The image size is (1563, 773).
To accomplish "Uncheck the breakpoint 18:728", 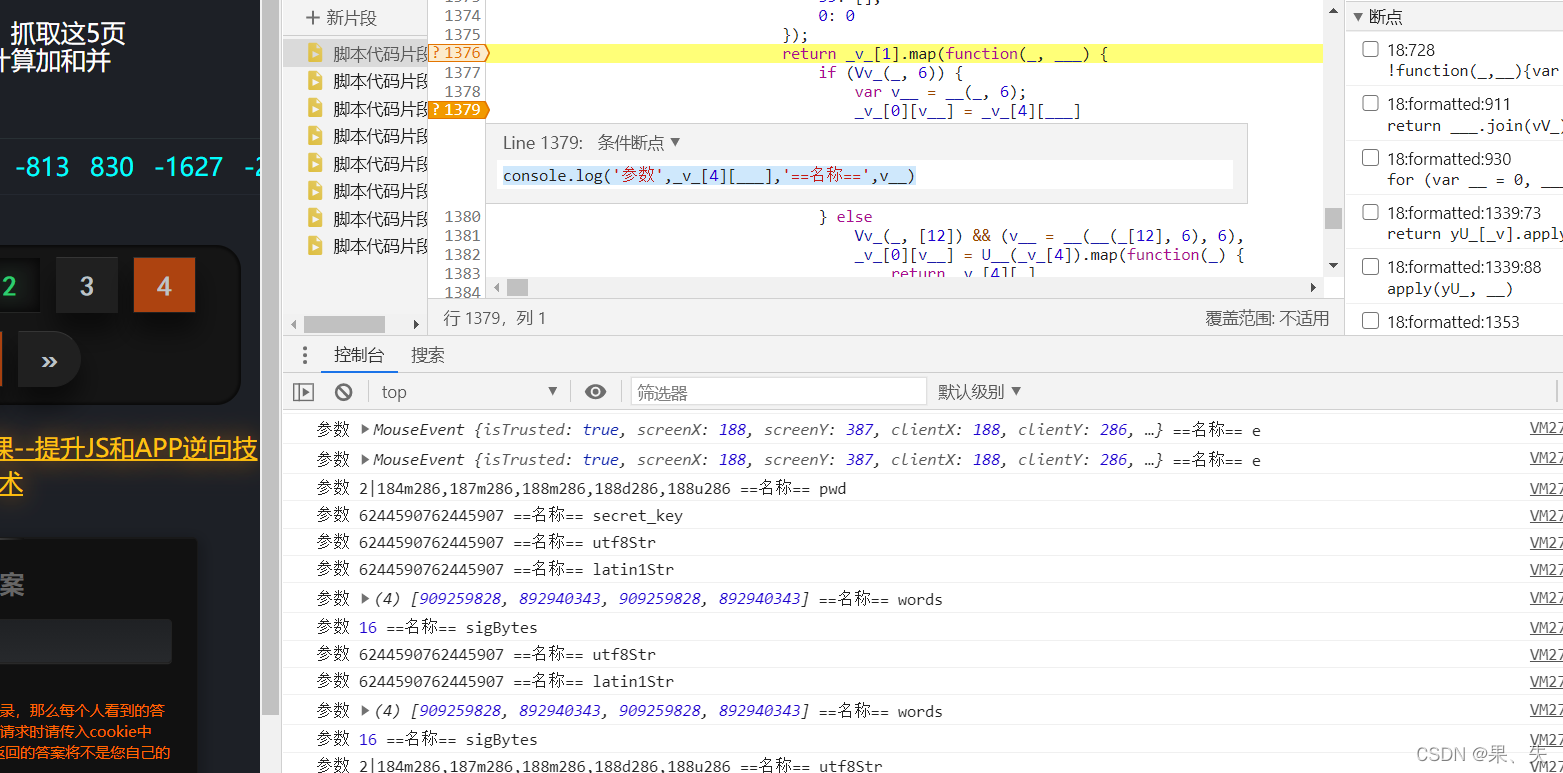I will click(1370, 48).
